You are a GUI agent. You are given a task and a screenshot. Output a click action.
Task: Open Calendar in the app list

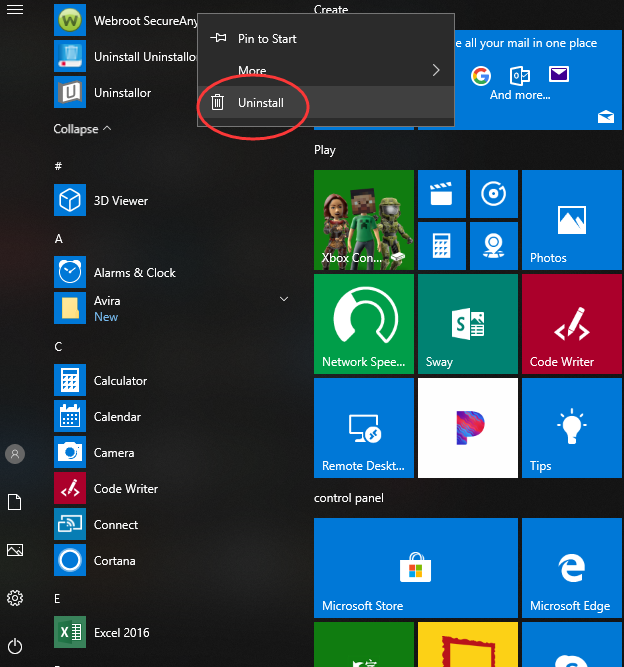coord(97,416)
